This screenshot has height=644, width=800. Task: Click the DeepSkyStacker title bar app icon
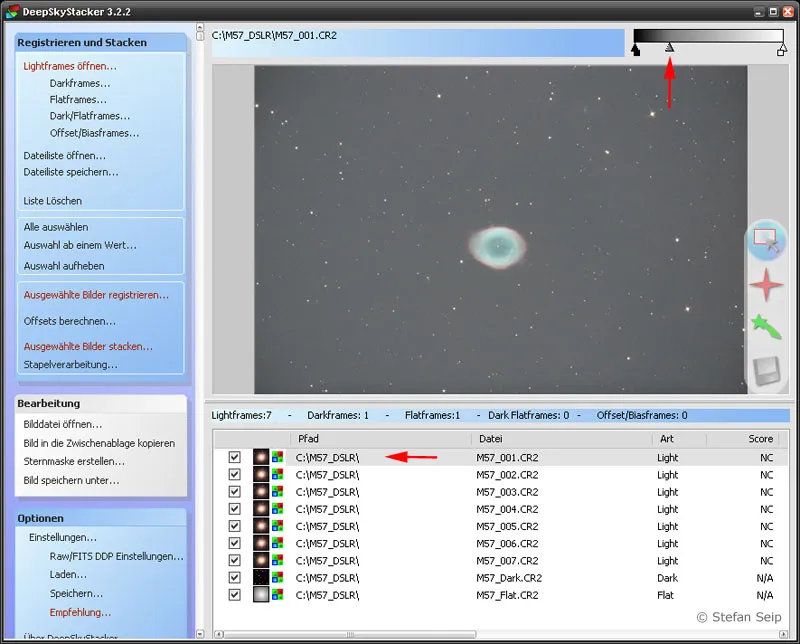point(12,11)
